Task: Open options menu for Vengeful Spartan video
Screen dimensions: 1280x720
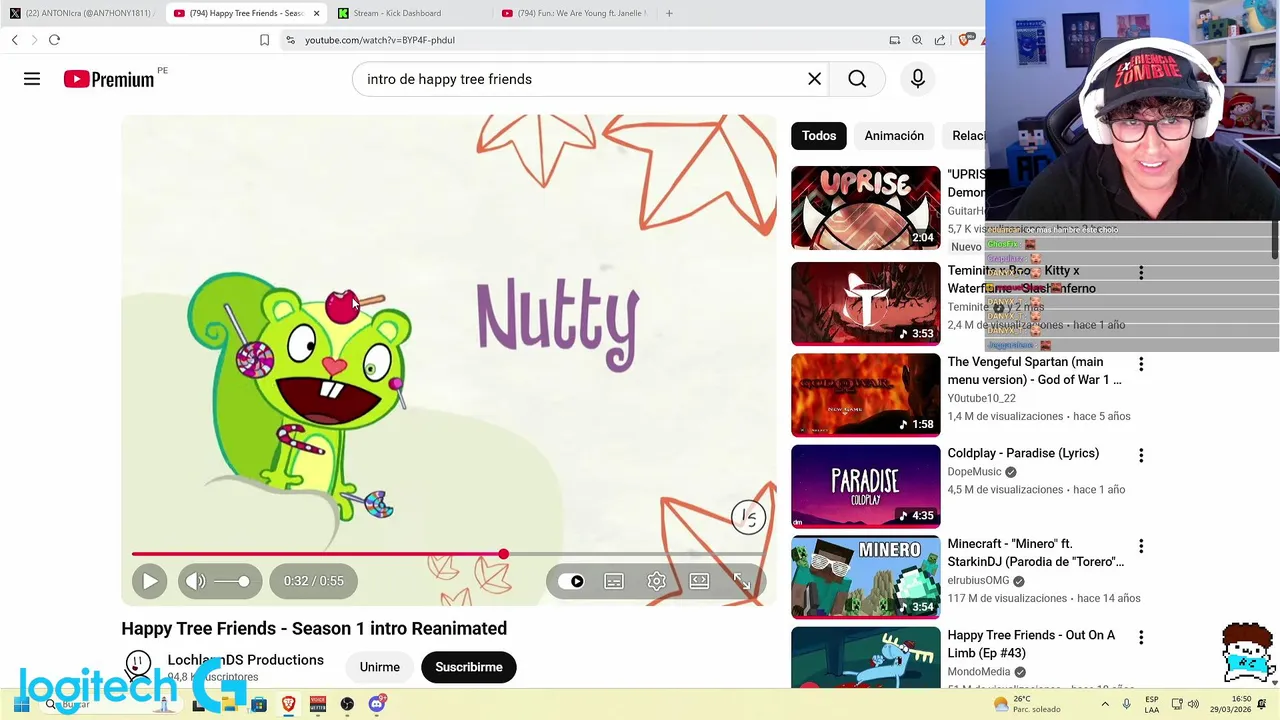Action: click(x=1141, y=364)
